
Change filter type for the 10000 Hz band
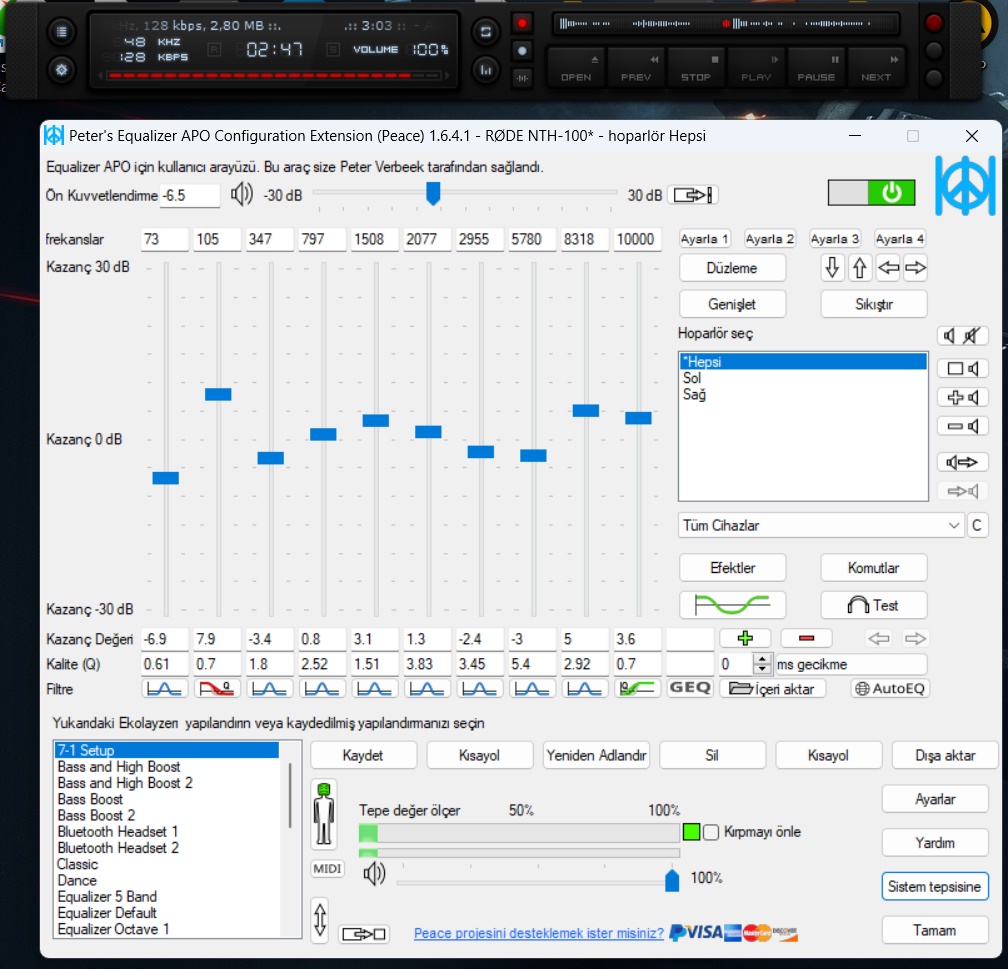(x=637, y=689)
